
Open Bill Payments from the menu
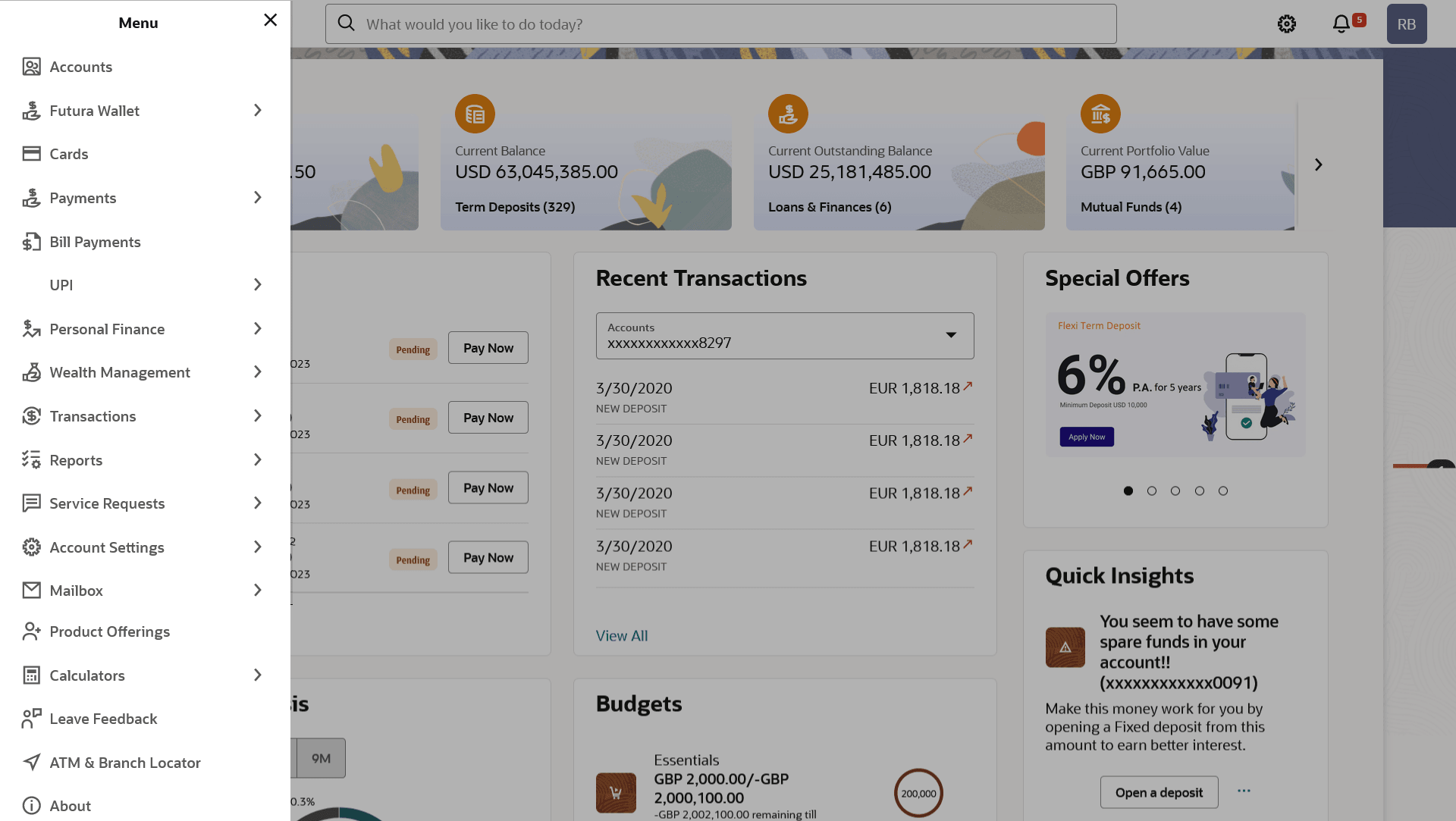click(95, 242)
